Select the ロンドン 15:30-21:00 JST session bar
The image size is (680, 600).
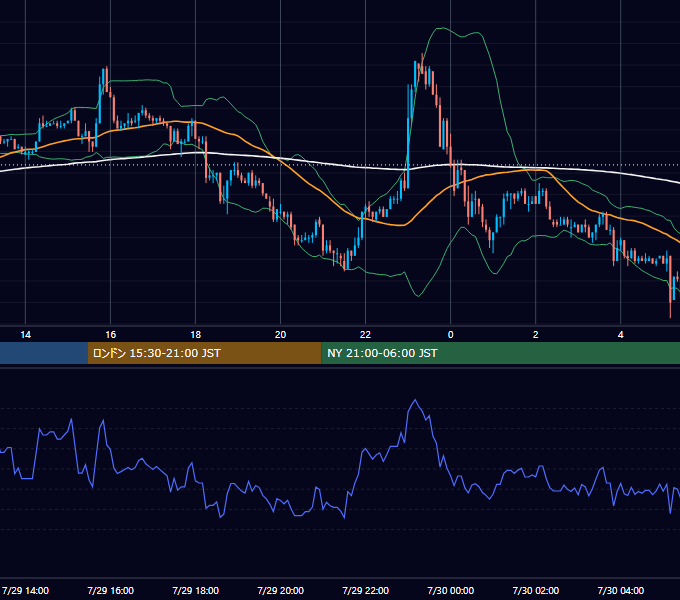pyautogui.click(x=204, y=353)
